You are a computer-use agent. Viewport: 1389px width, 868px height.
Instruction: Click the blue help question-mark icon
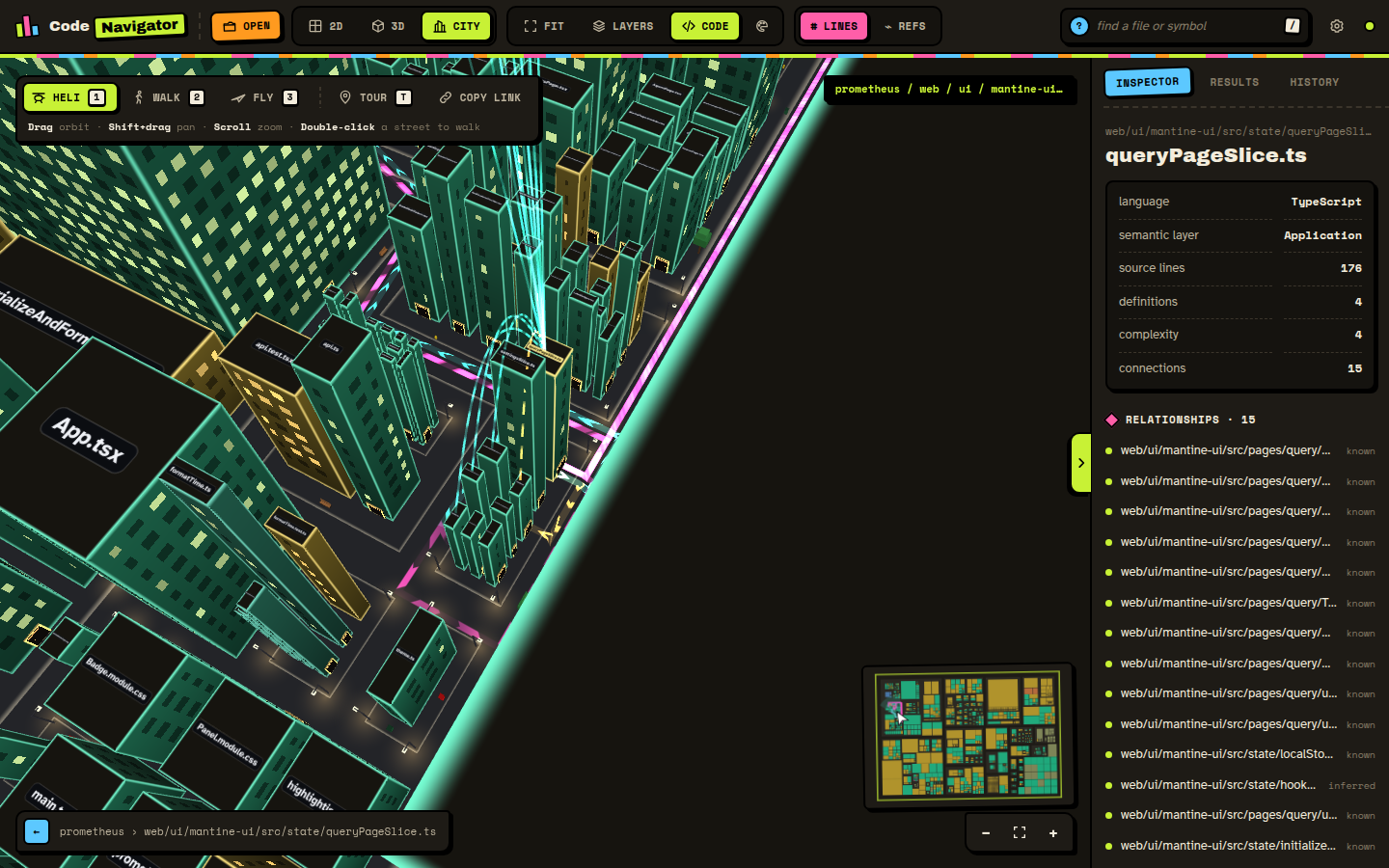click(x=1079, y=26)
